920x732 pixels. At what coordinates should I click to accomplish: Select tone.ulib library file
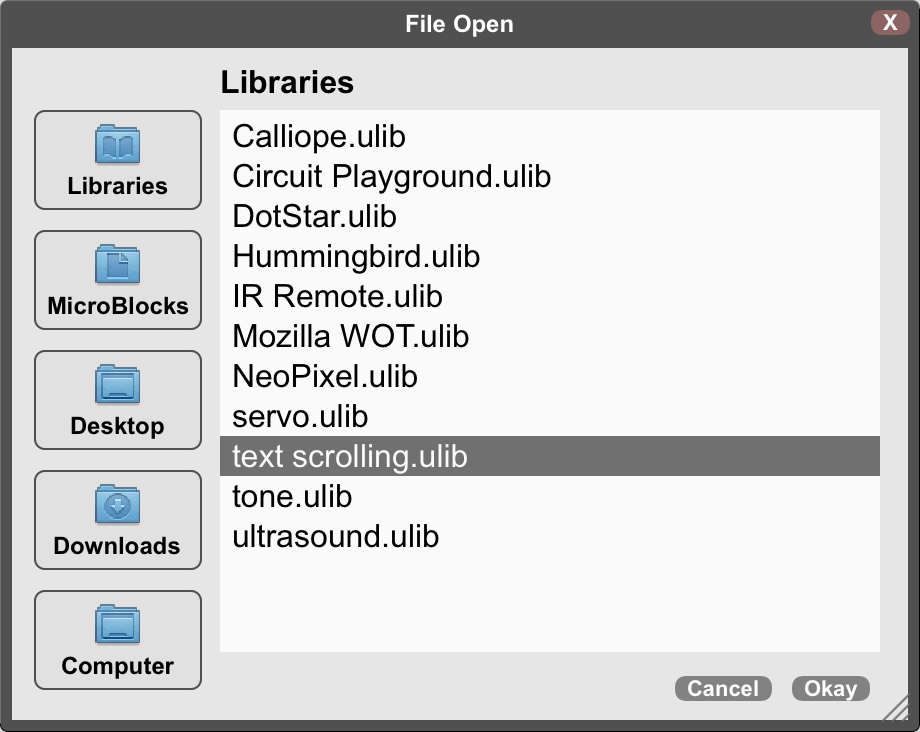pos(550,496)
